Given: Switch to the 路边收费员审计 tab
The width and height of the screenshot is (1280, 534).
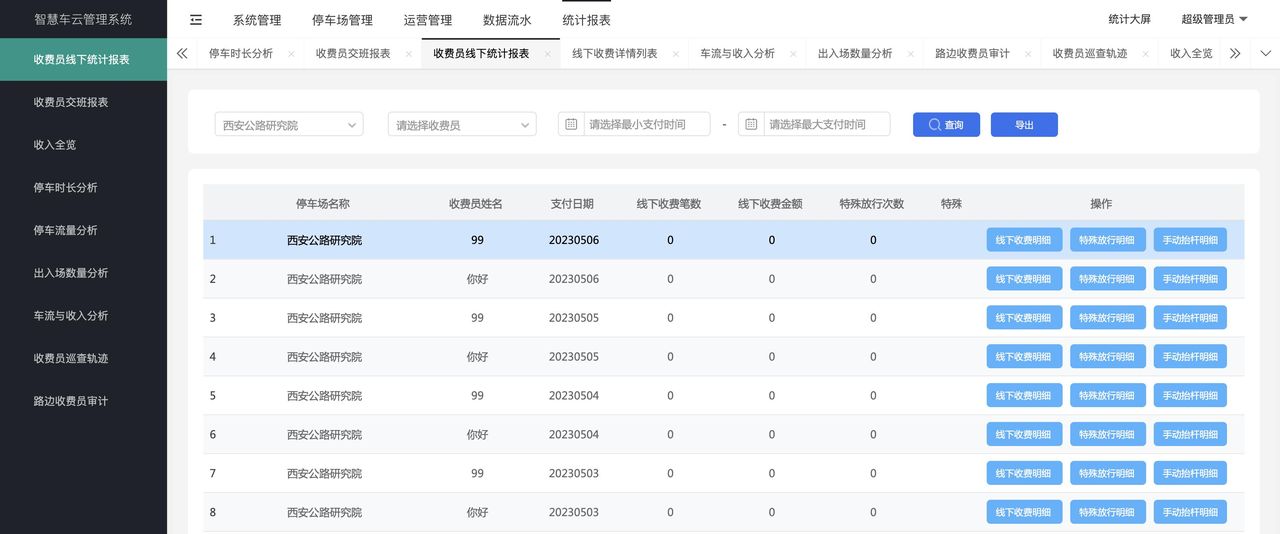Looking at the screenshot, I should (x=972, y=54).
